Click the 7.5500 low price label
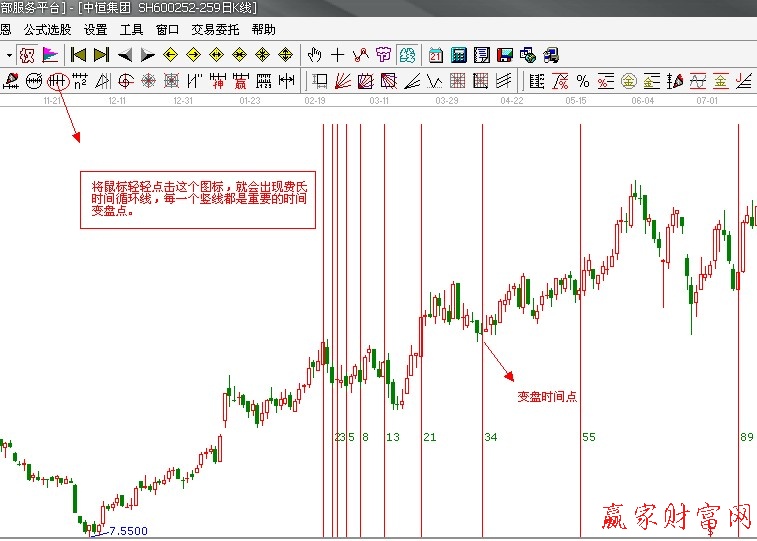 [128, 531]
